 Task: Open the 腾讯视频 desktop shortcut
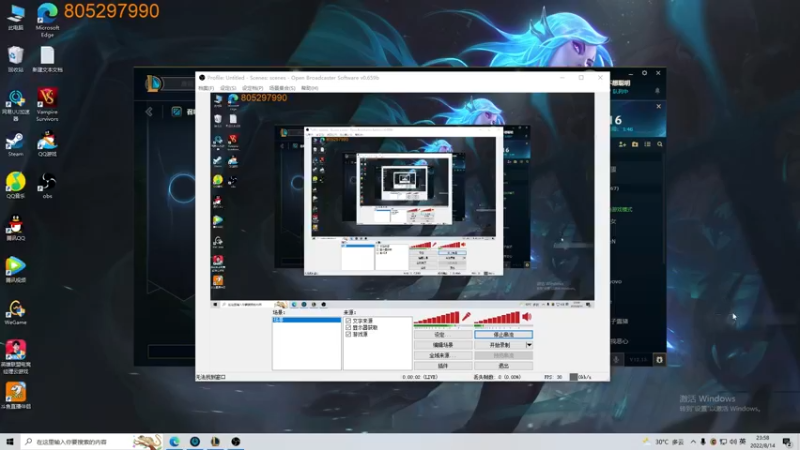pos(16,270)
